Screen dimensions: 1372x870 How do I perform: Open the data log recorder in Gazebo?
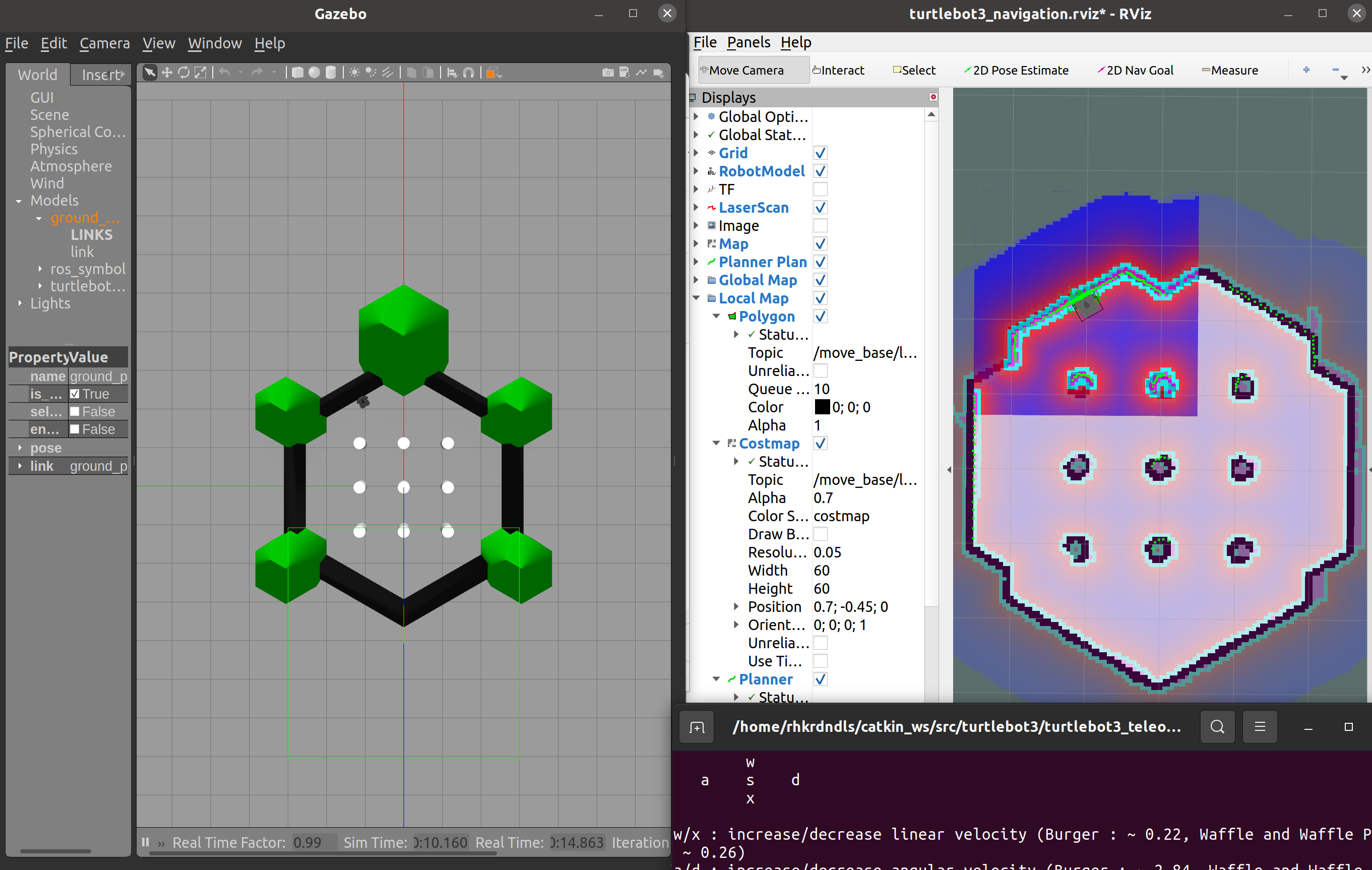tap(625, 73)
